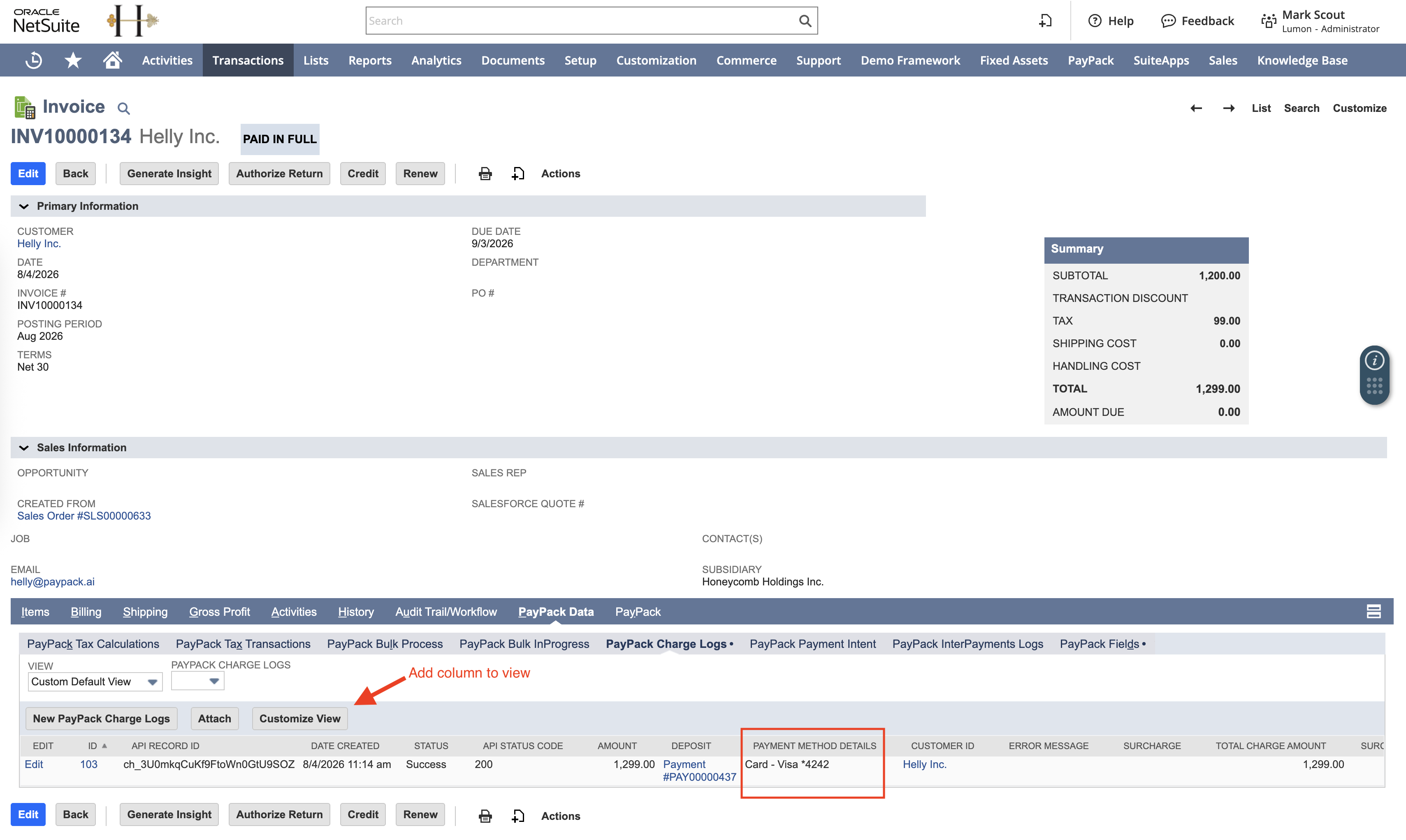Open invoice quick search magnifier next to title
Screen dimensions: 1406x840
point(123,108)
